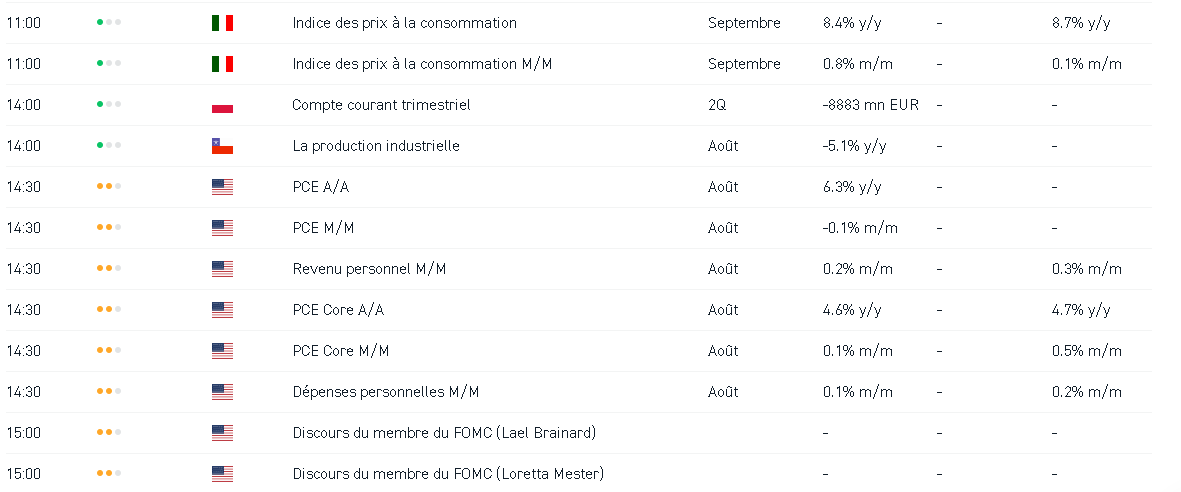
Task: Open La production industrielle event details
Action: tap(376, 146)
